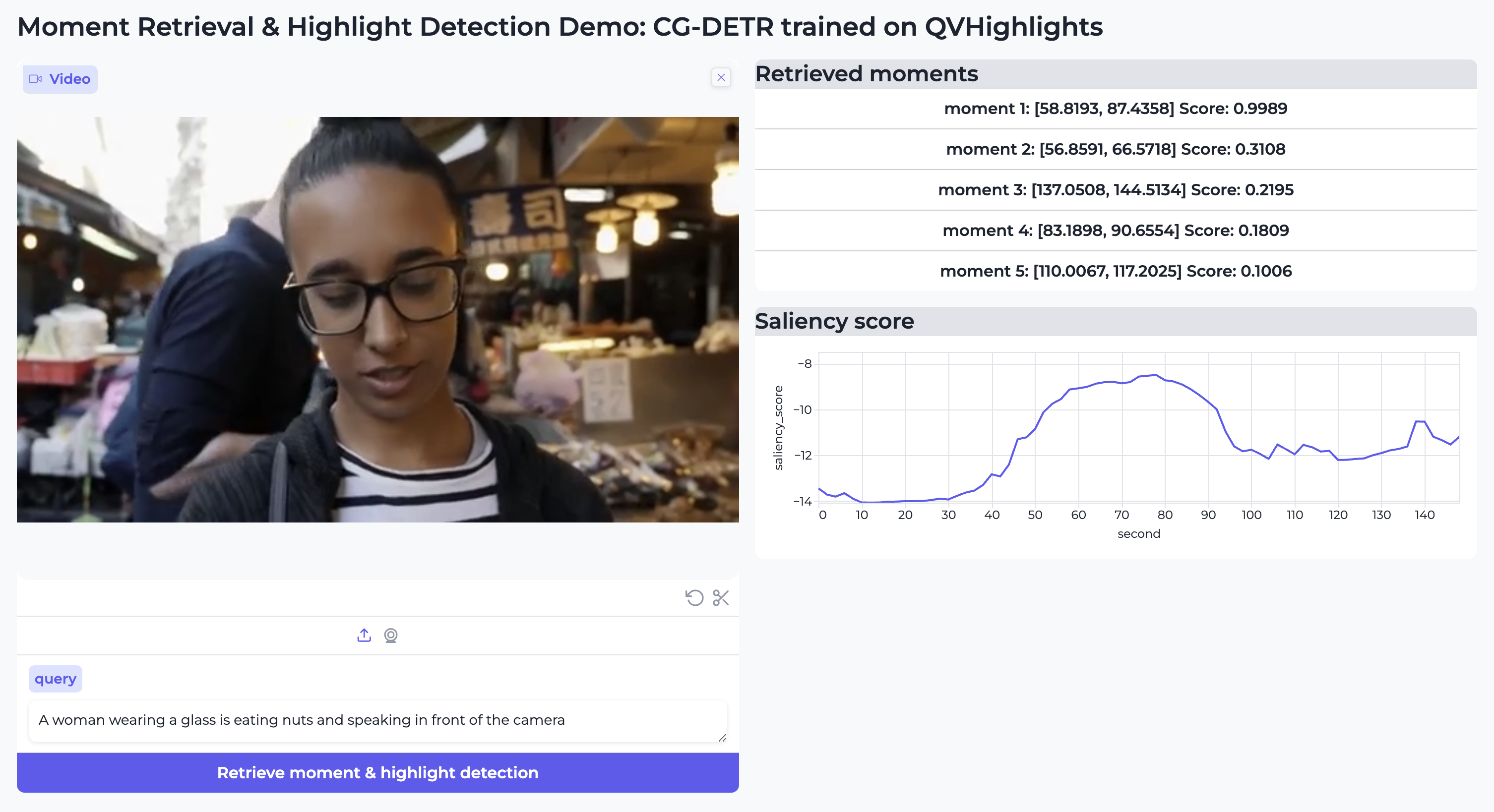Viewport: 1494px width, 812px height.
Task: Select moment 5 with score 0.1006
Action: tap(1115, 271)
